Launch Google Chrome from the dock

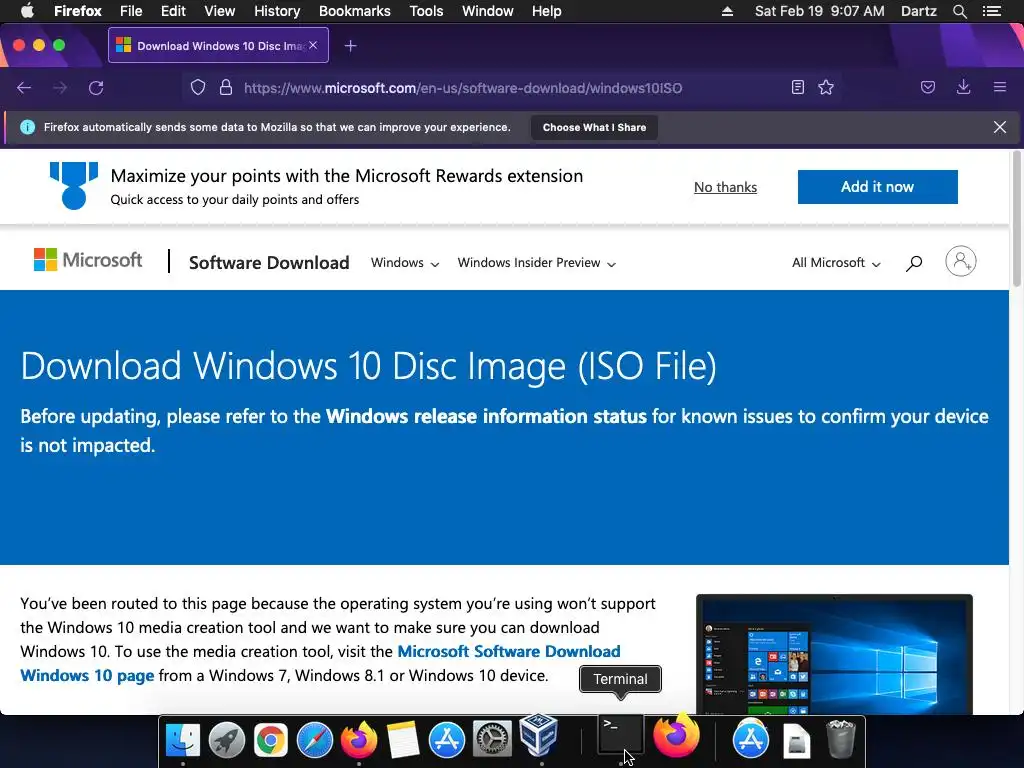(270, 740)
